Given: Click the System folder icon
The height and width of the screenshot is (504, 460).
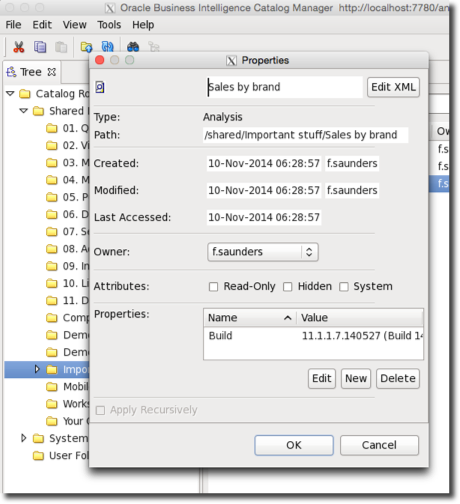Looking at the screenshot, I should pos(38,439).
